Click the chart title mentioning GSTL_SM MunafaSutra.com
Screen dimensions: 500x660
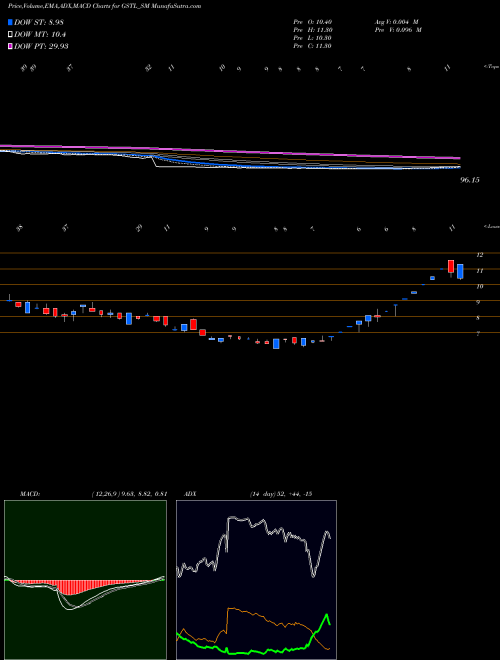pos(104,6)
